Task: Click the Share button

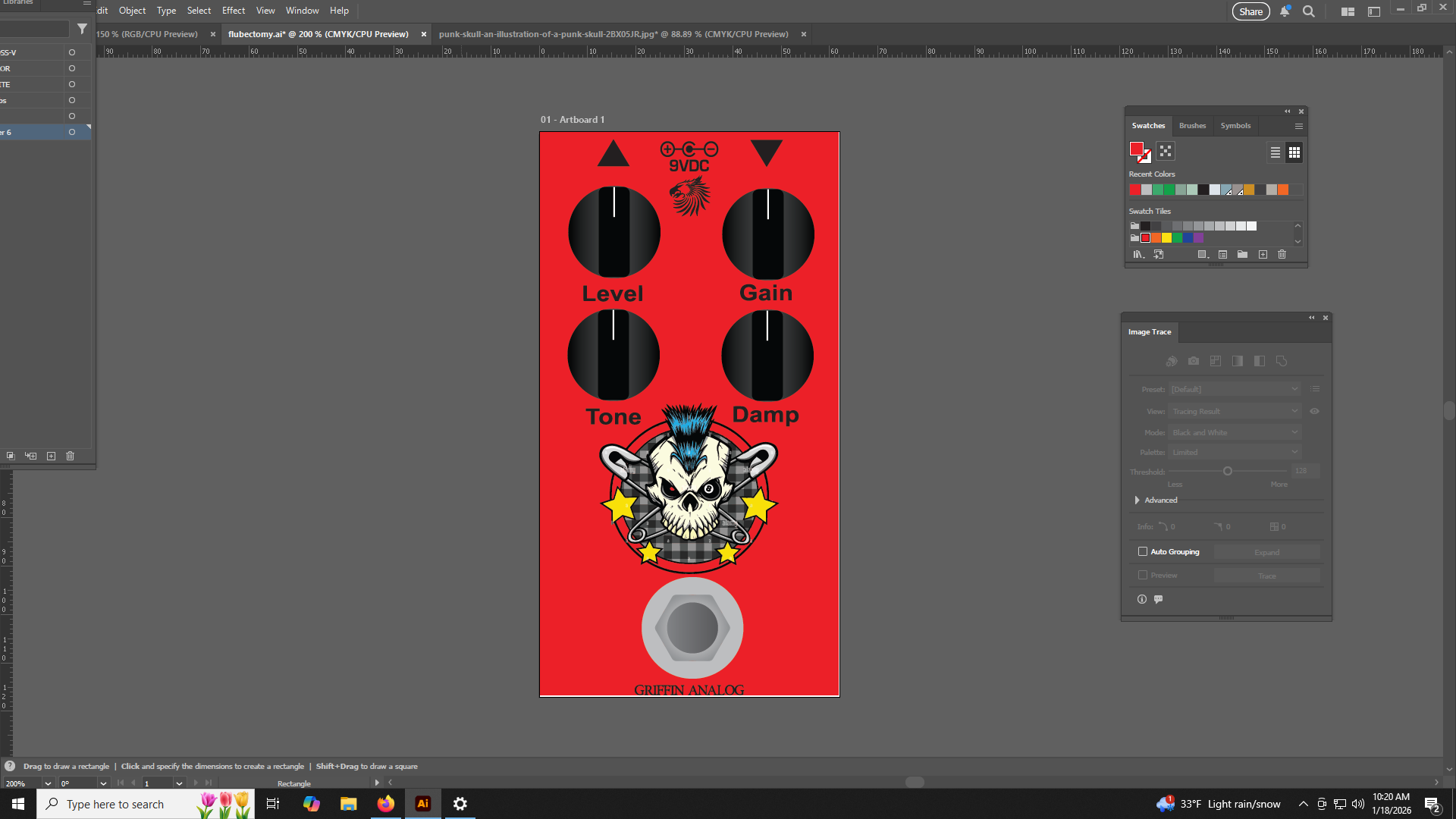Action: [x=1250, y=11]
